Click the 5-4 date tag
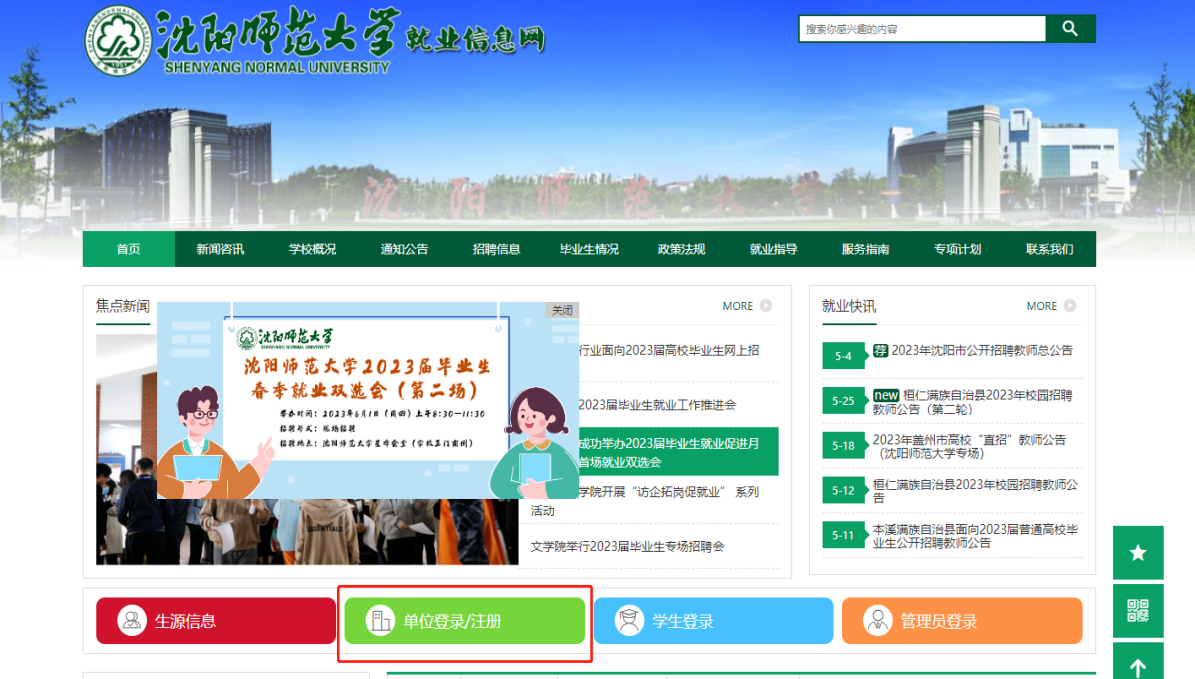Image resolution: width=1195 pixels, height=679 pixels. click(843, 356)
